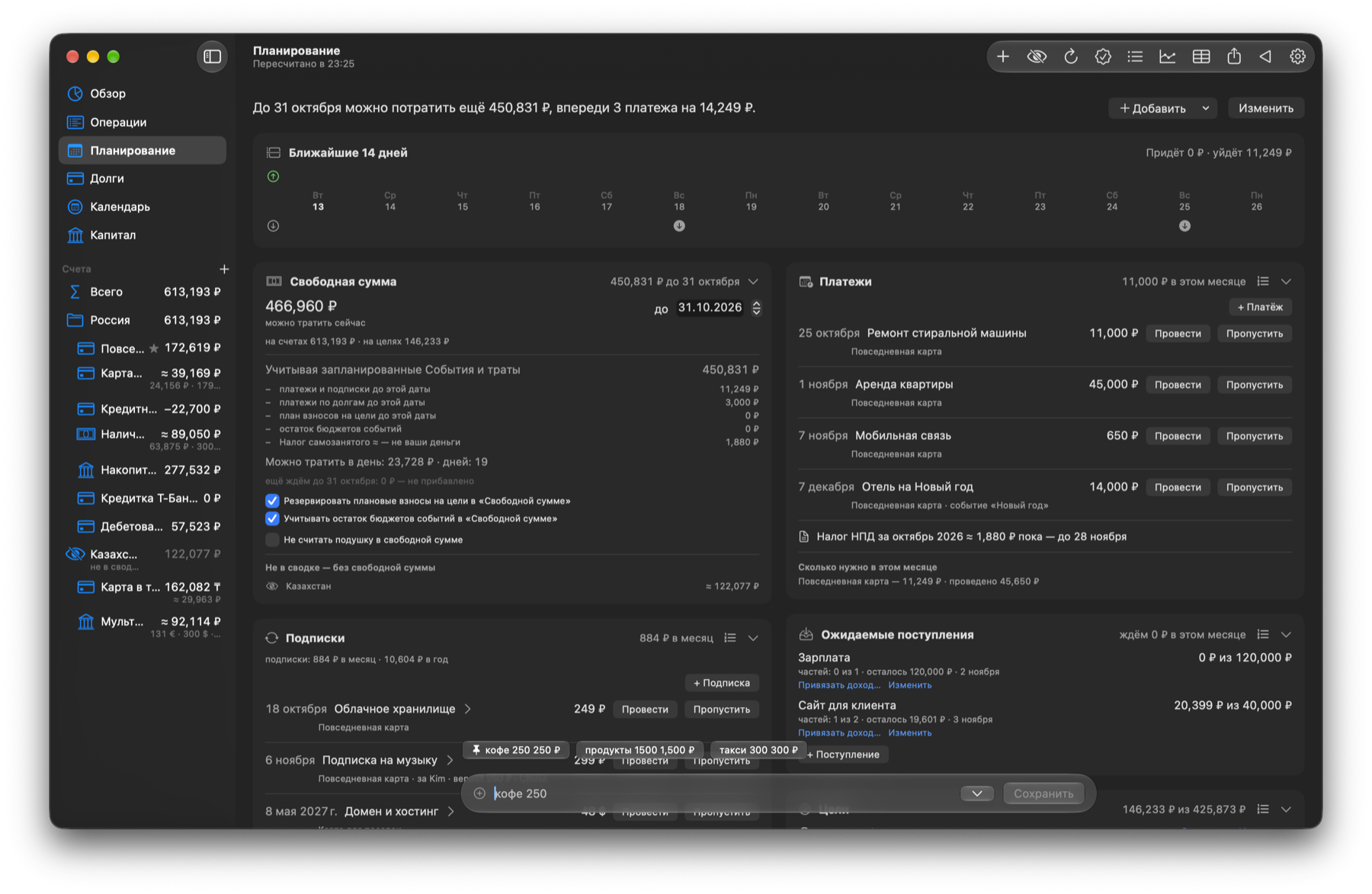Viewport: 1372px width, 894px height.
Task: Open the Добавить dropdown arrow
Action: [x=1205, y=108]
